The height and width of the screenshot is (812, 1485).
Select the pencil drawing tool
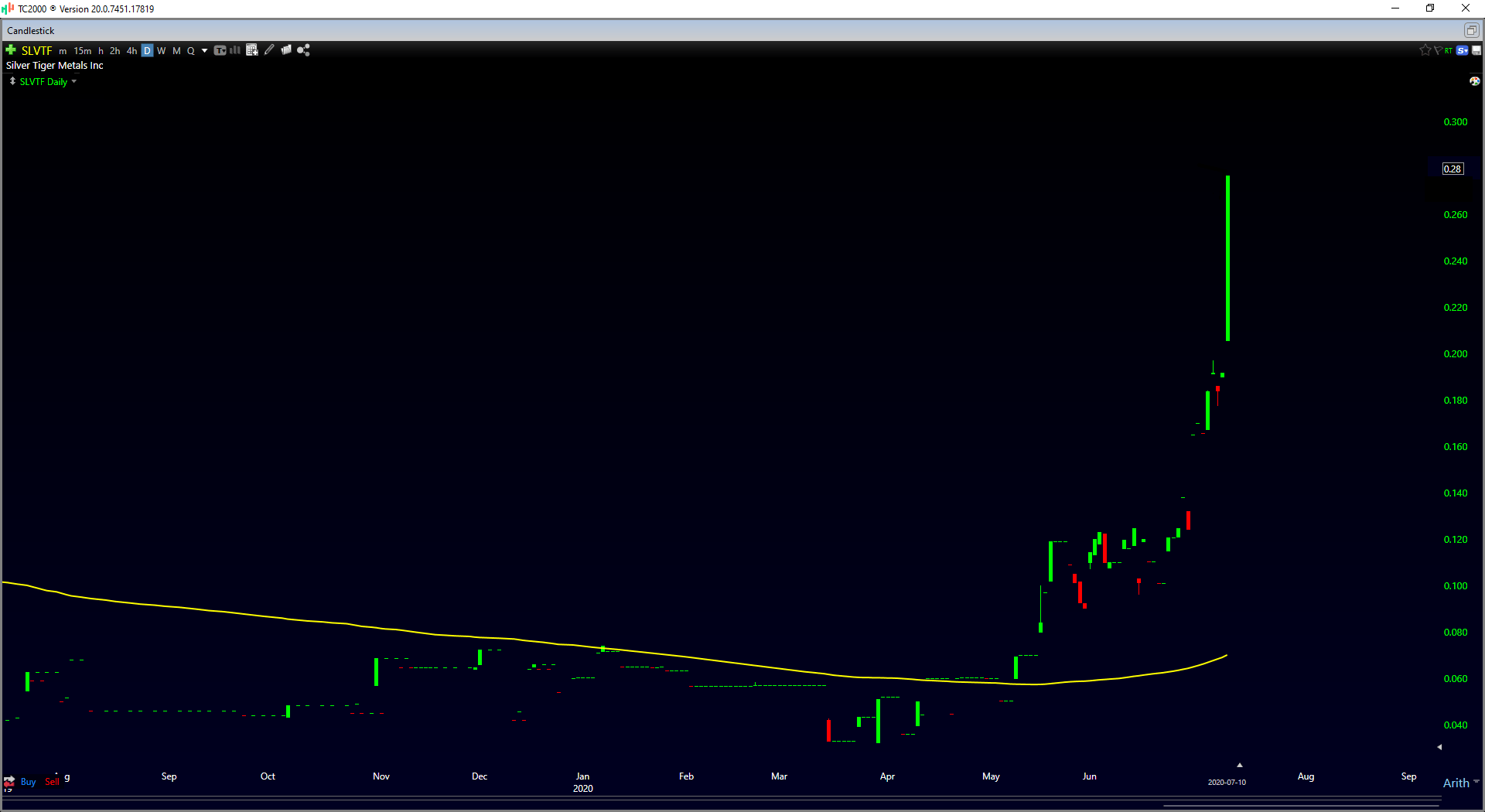(x=269, y=49)
